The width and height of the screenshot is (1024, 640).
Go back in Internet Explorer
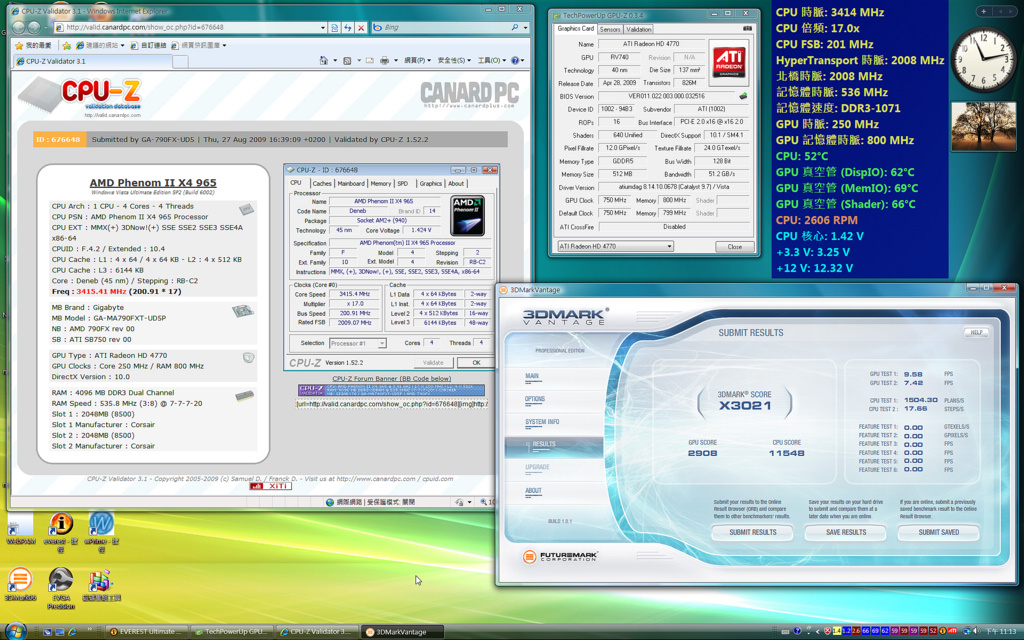(x=19, y=27)
